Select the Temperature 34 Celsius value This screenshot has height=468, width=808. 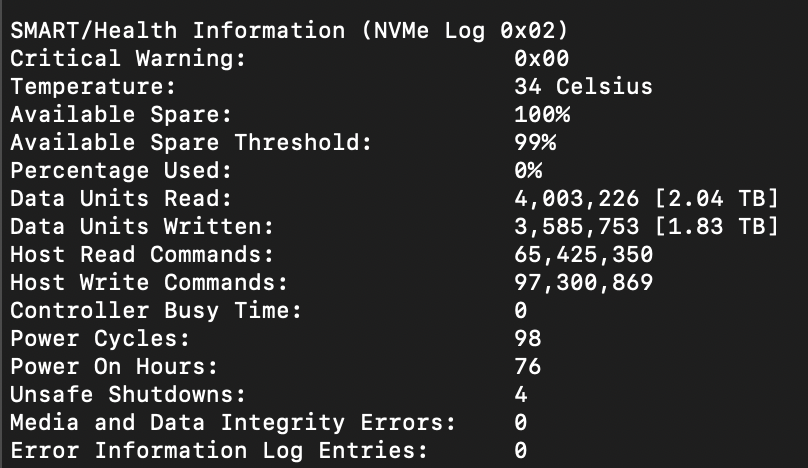[583, 86]
